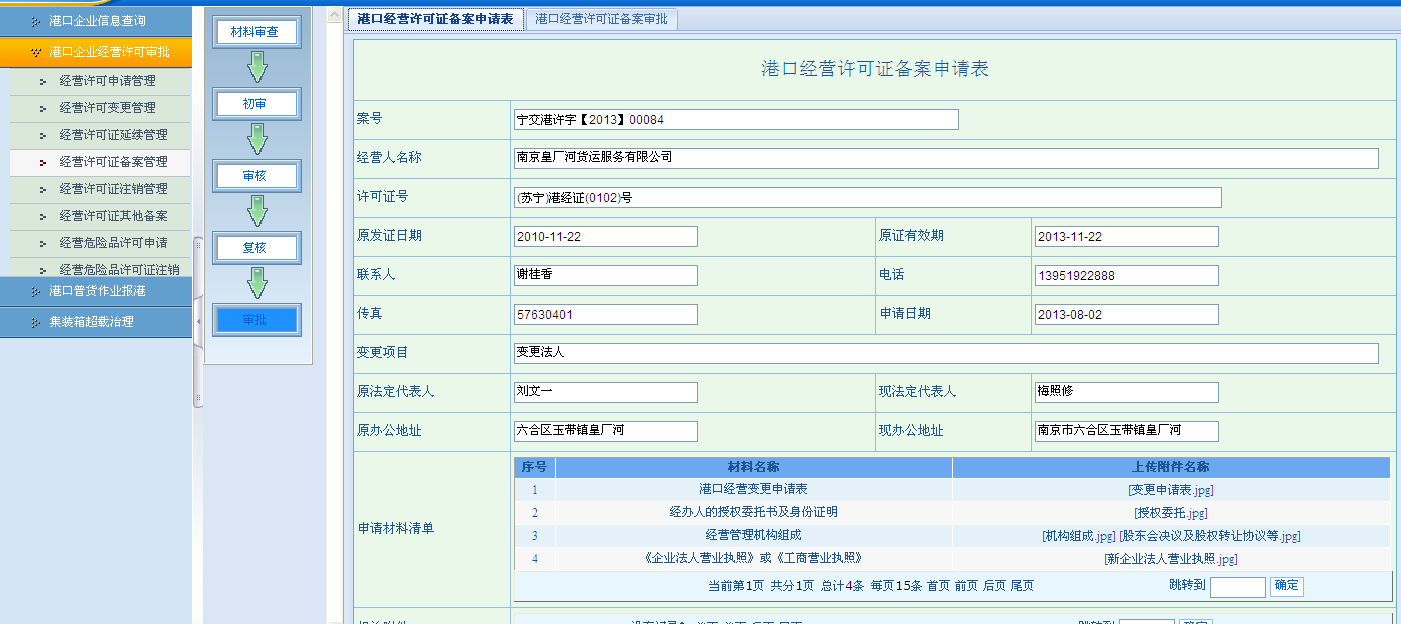
Task: Click the 跳转到 page number input
Action: click(x=1237, y=587)
